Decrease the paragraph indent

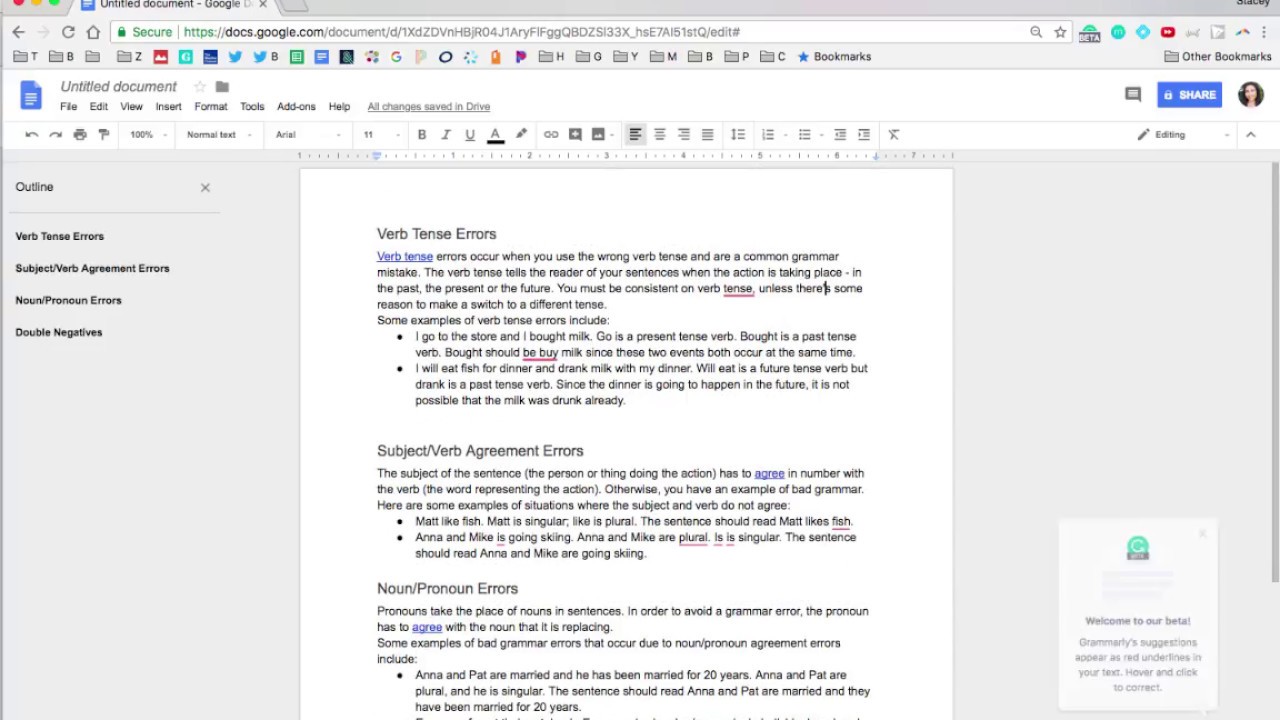point(840,135)
